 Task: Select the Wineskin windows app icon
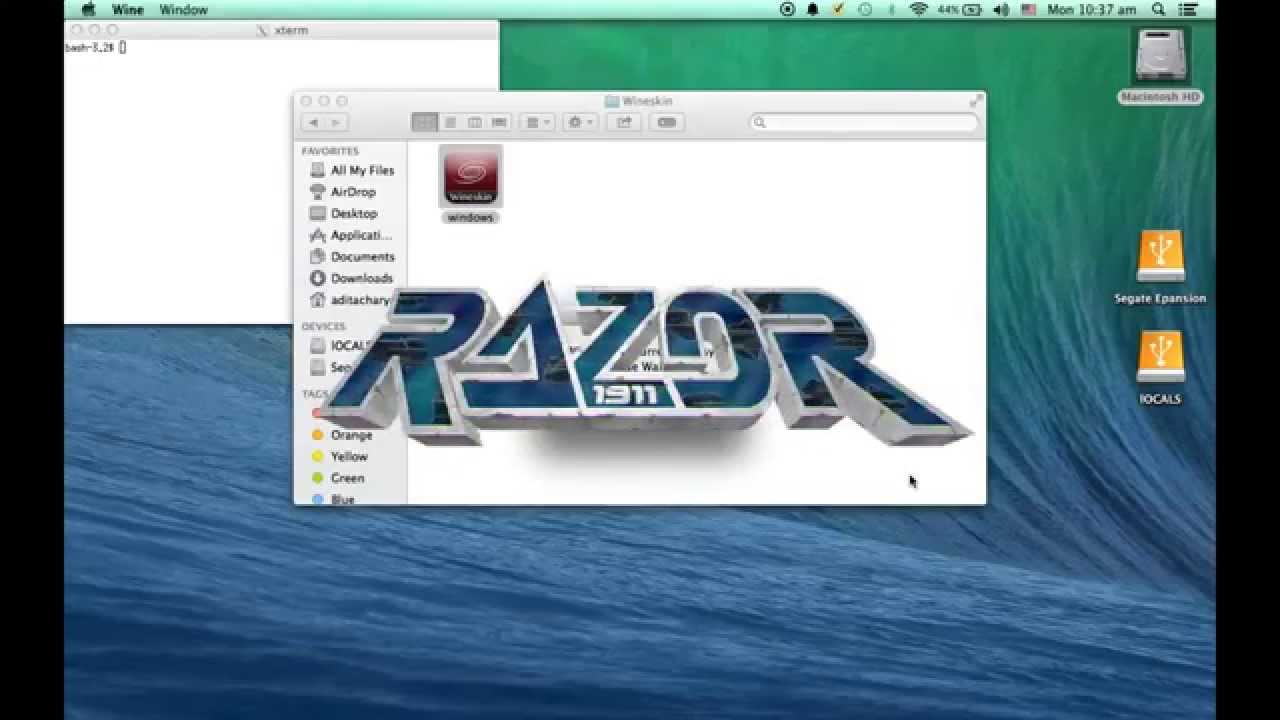point(471,176)
